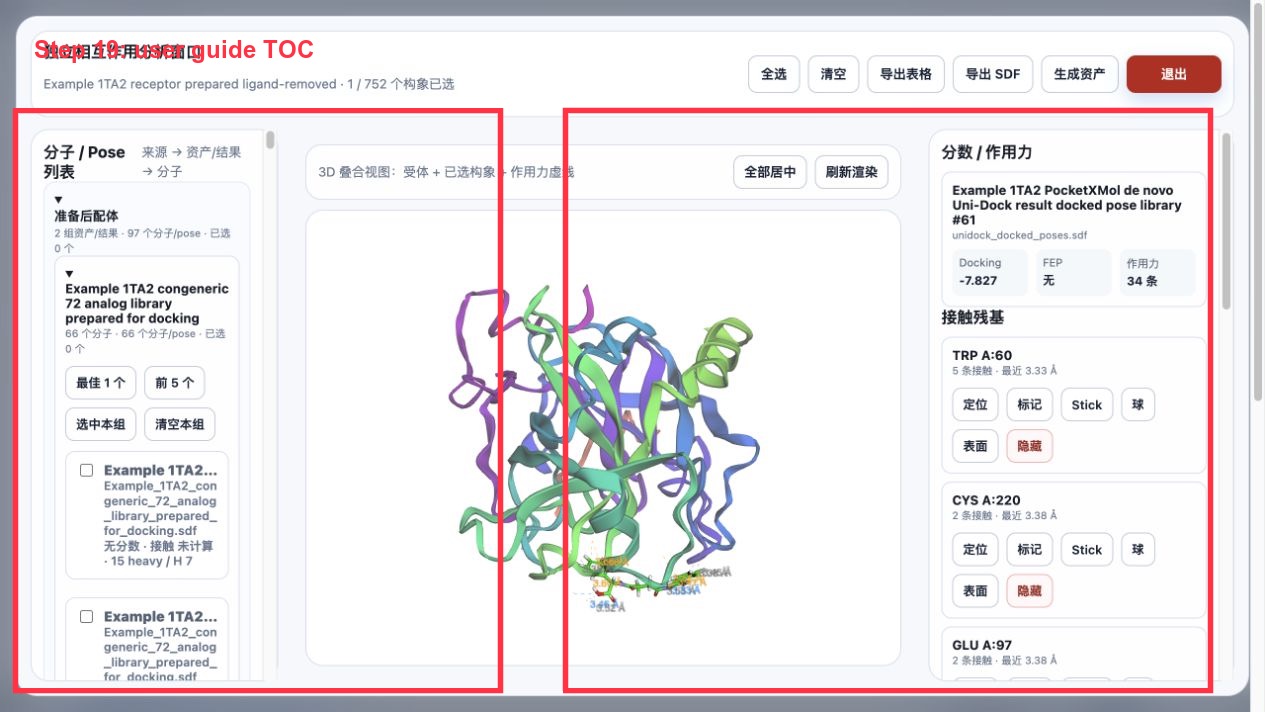Click the 3D 叠合视图 description text

(446, 172)
